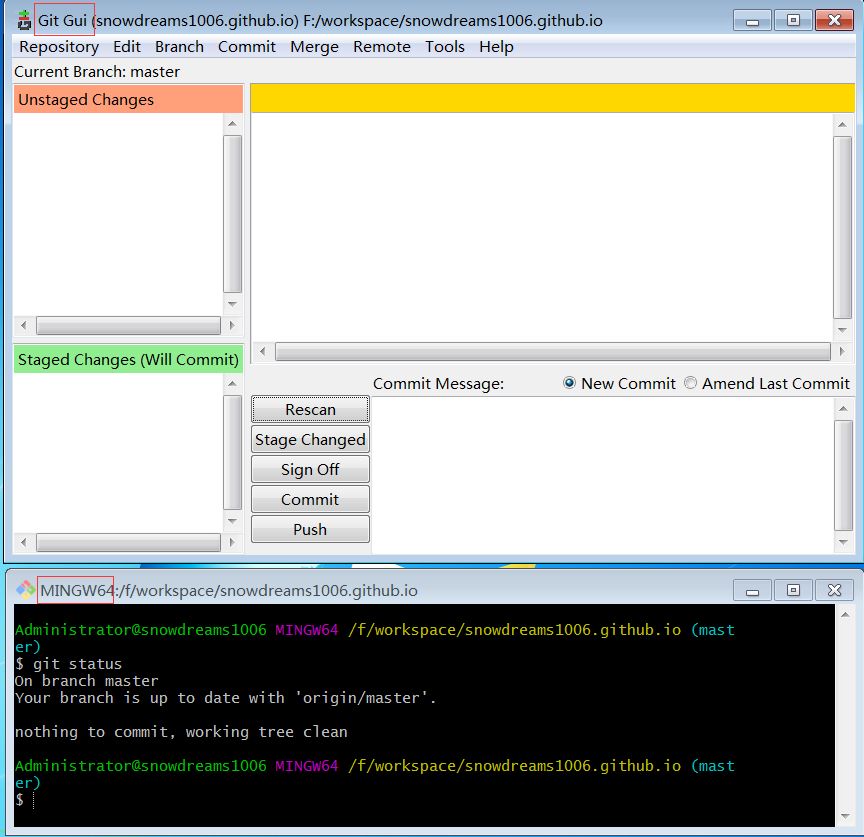Close the Git Gui window
Image resolution: width=864 pixels, height=837 pixels.
pyautogui.click(x=834, y=21)
